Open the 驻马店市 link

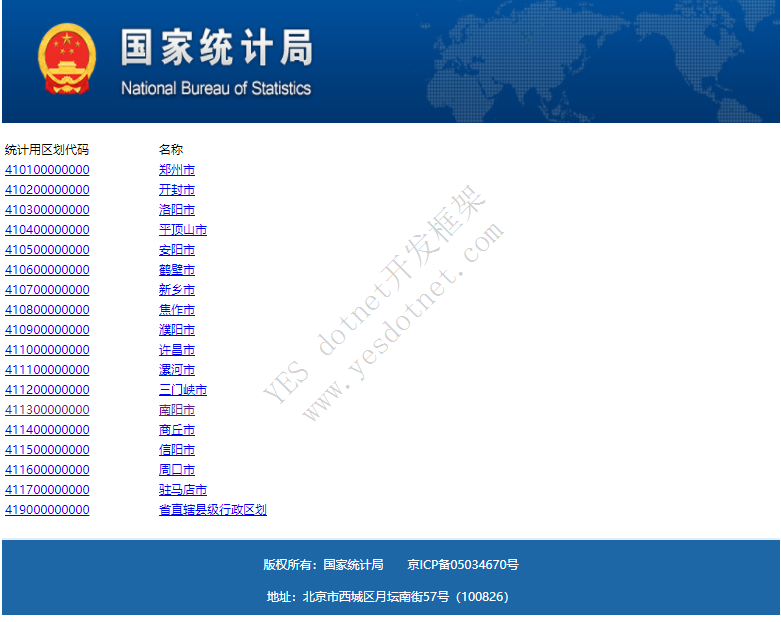click(183, 490)
